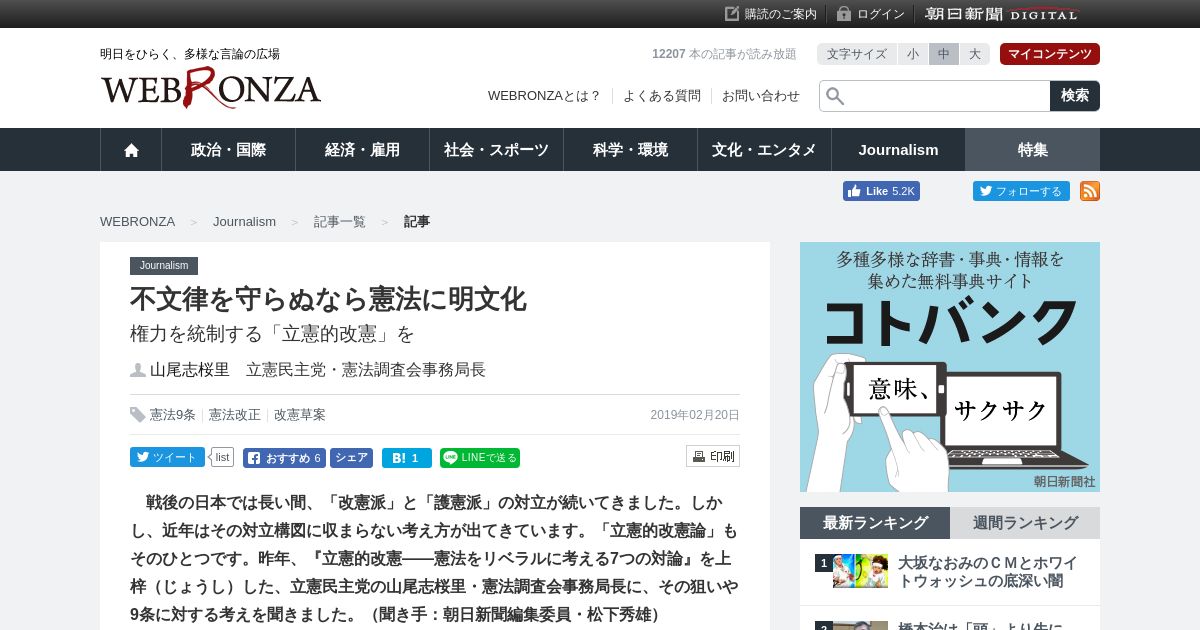Open 政治・国際 section

pyautogui.click(x=228, y=150)
